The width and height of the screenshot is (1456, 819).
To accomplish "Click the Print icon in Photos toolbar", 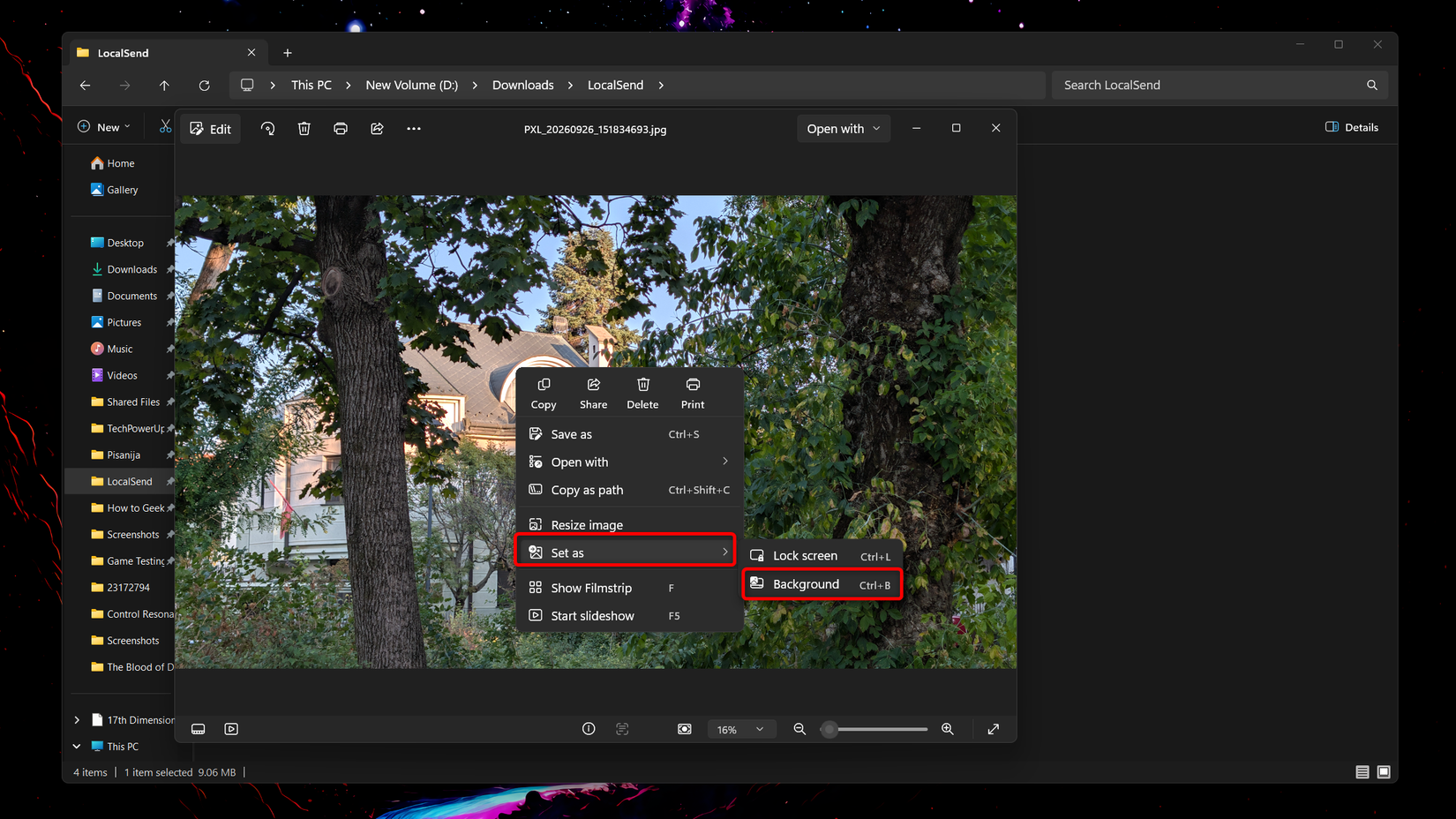I will 341,129.
